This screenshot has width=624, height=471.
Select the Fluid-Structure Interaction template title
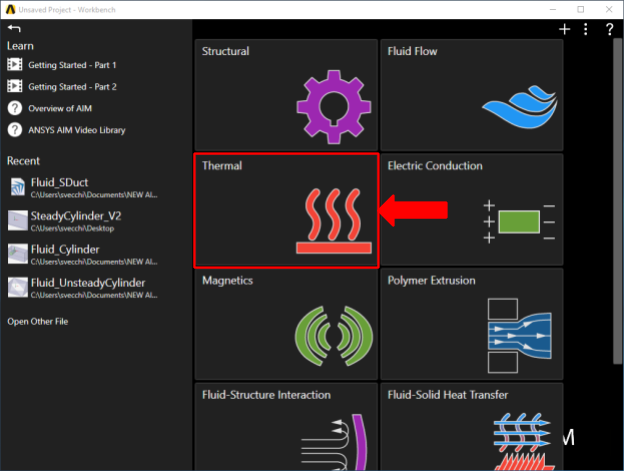(266, 395)
